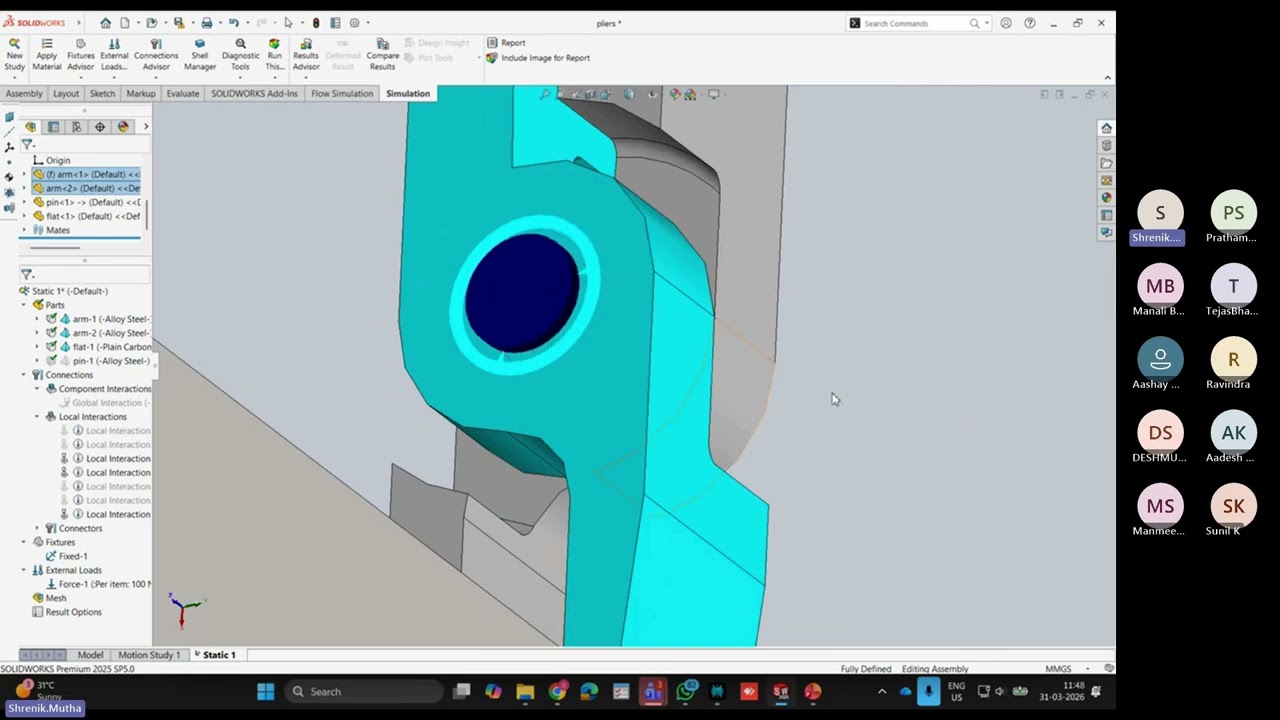Open Result Options in study tree
Image resolution: width=1280 pixels, height=720 pixels.
[66, 612]
